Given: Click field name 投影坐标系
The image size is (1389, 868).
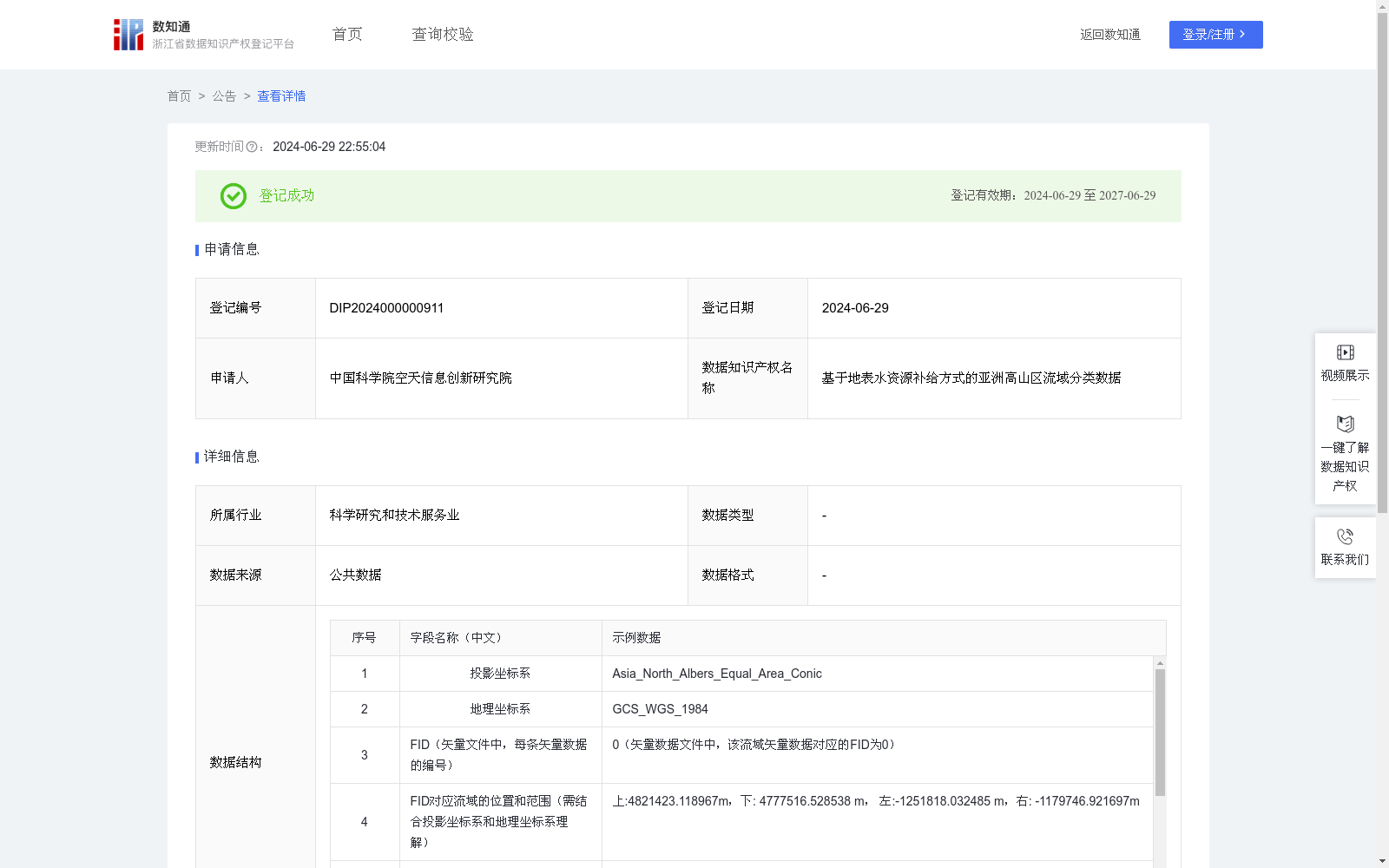Looking at the screenshot, I should pyautogui.click(x=500, y=674).
